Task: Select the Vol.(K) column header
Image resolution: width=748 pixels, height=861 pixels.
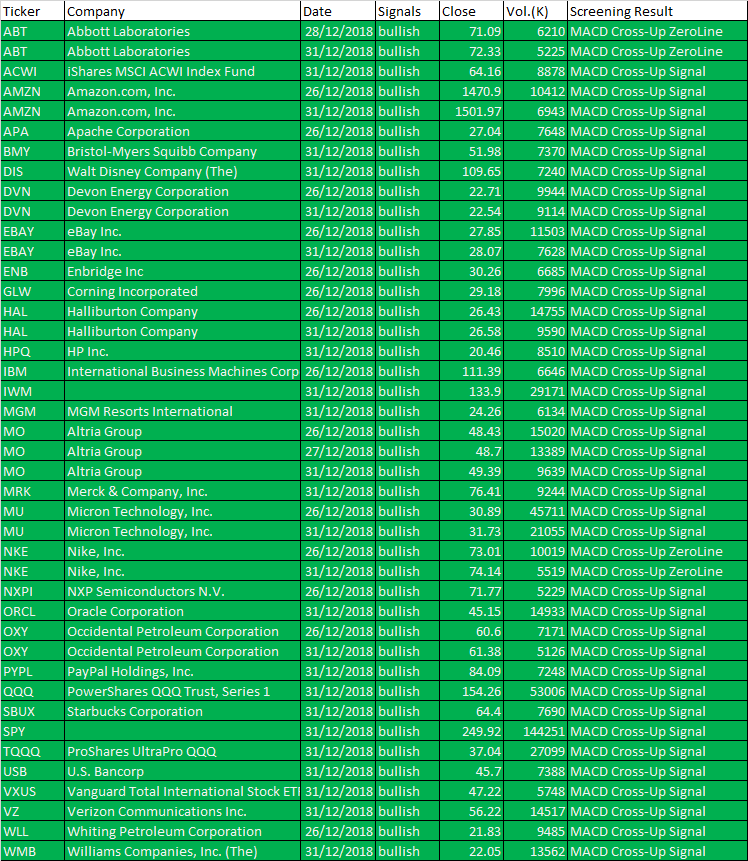Action: (535, 11)
